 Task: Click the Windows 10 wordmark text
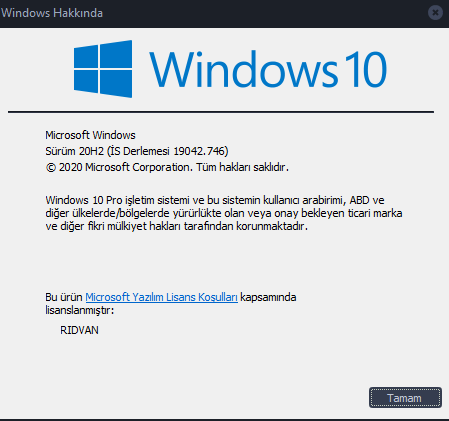tap(268, 69)
